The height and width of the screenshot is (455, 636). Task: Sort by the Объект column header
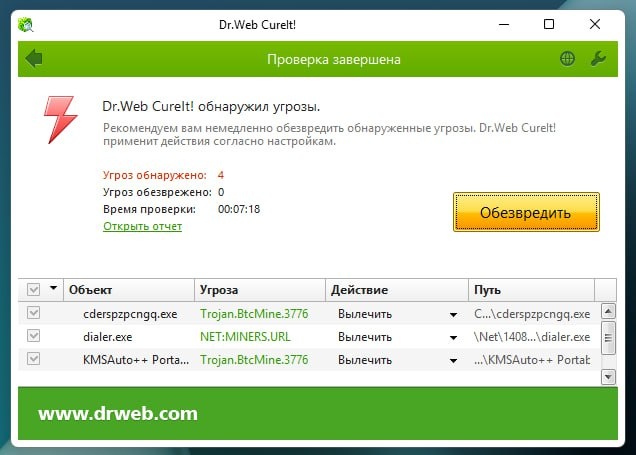tap(129, 290)
